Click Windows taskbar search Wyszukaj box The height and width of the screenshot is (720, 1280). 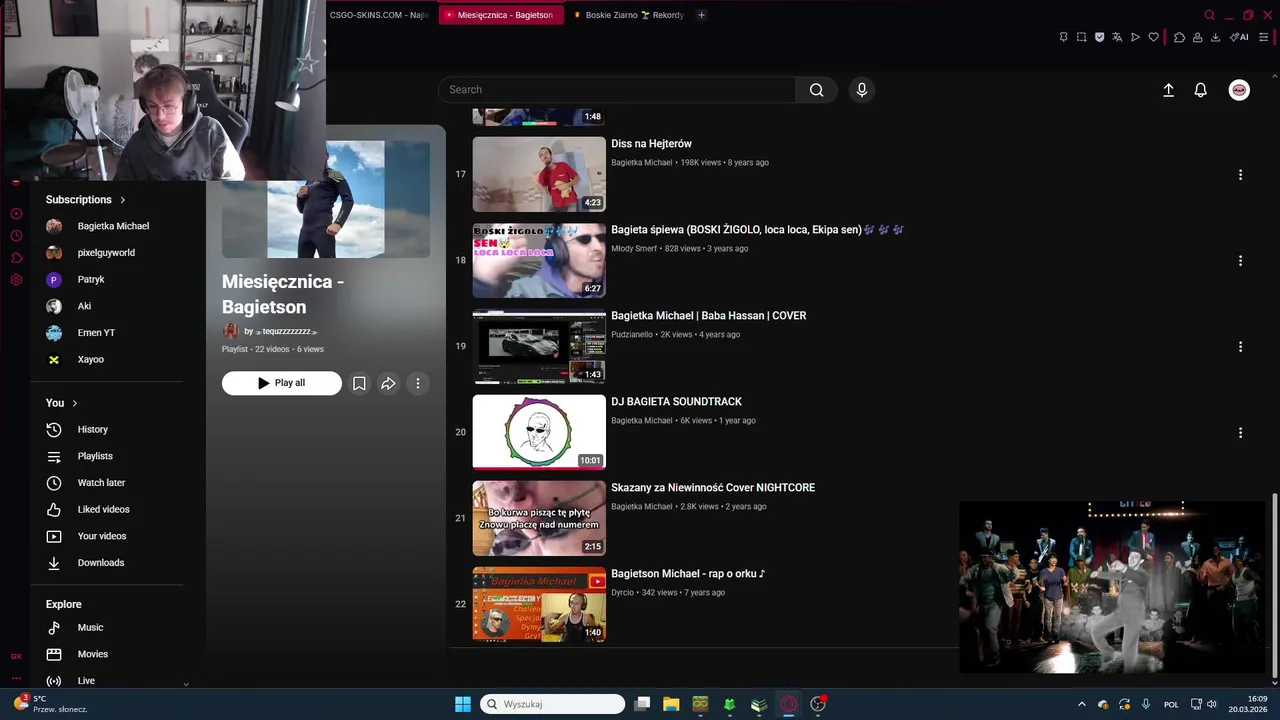pos(552,704)
